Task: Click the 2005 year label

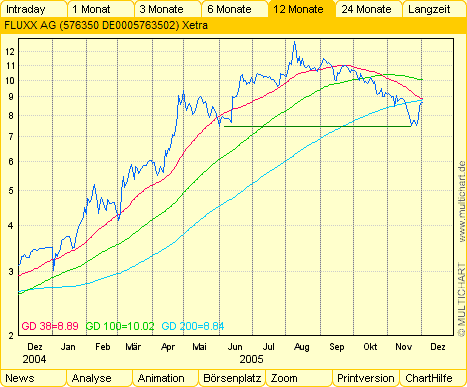Action: pyautogui.click(x=251, y=359)
